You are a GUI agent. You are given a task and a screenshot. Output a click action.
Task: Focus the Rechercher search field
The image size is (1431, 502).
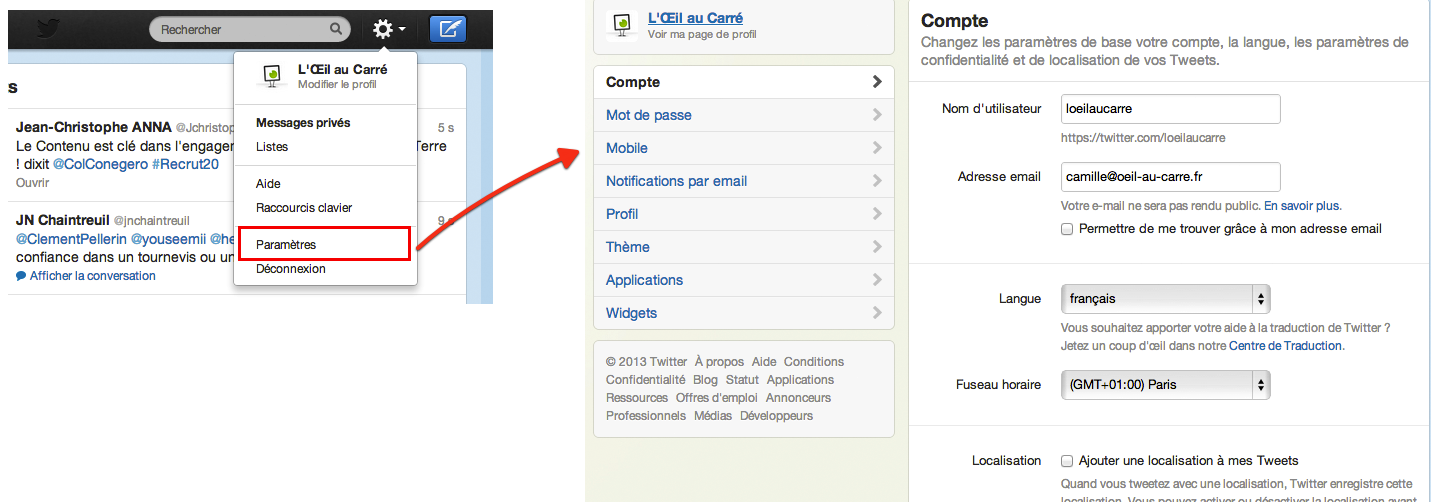pyautogui.click(x=250, y=30)
